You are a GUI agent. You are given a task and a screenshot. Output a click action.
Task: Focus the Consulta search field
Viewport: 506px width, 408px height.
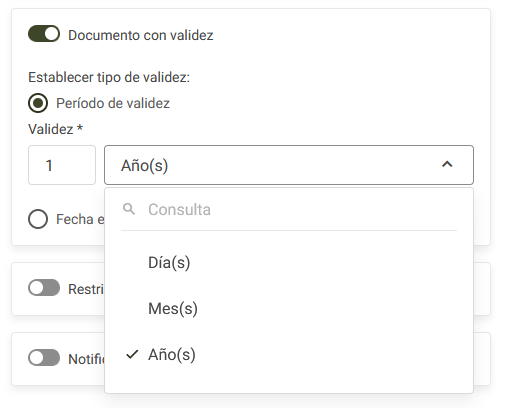pos(289,210)
